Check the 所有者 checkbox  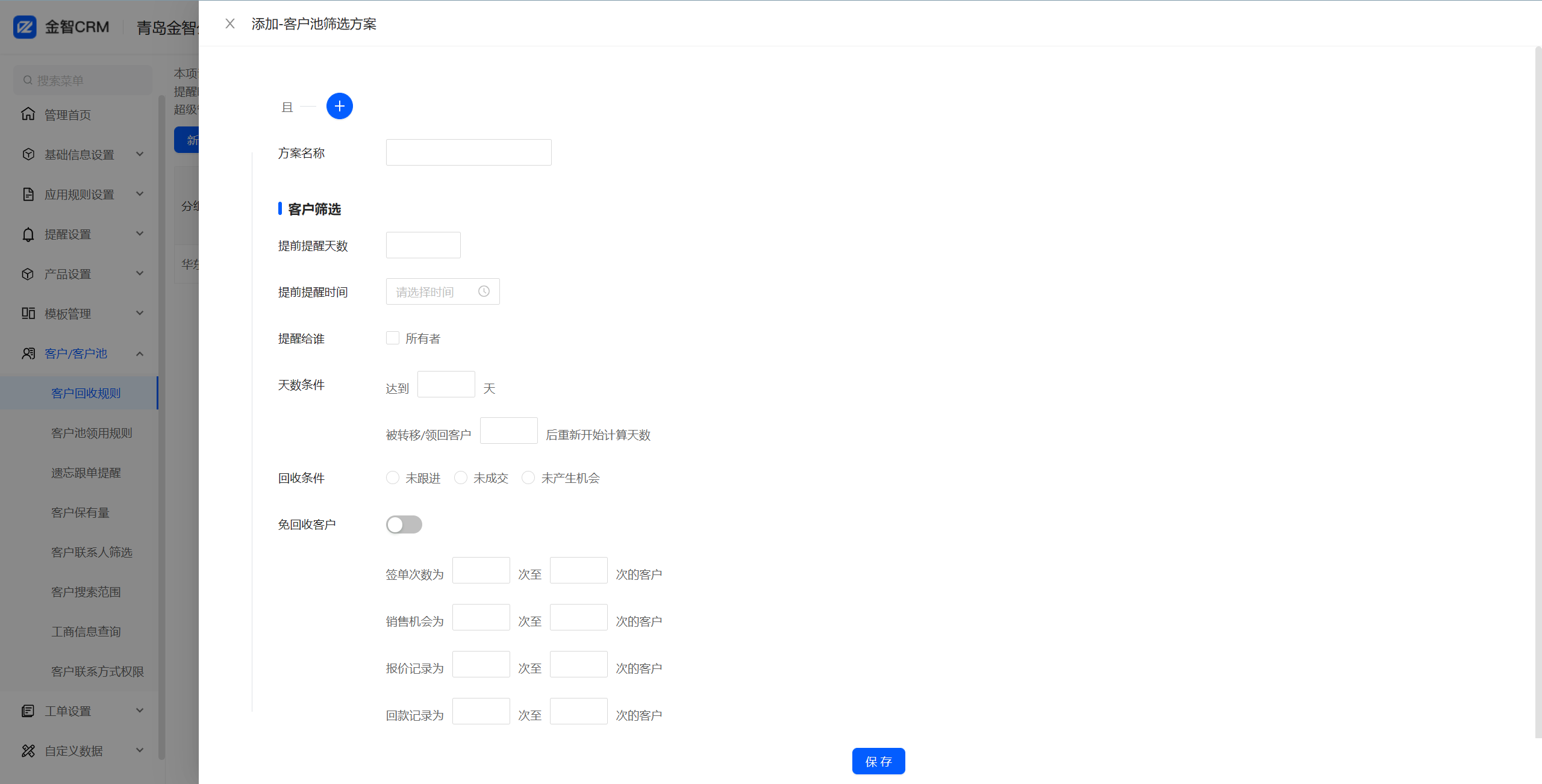(393, 338)
